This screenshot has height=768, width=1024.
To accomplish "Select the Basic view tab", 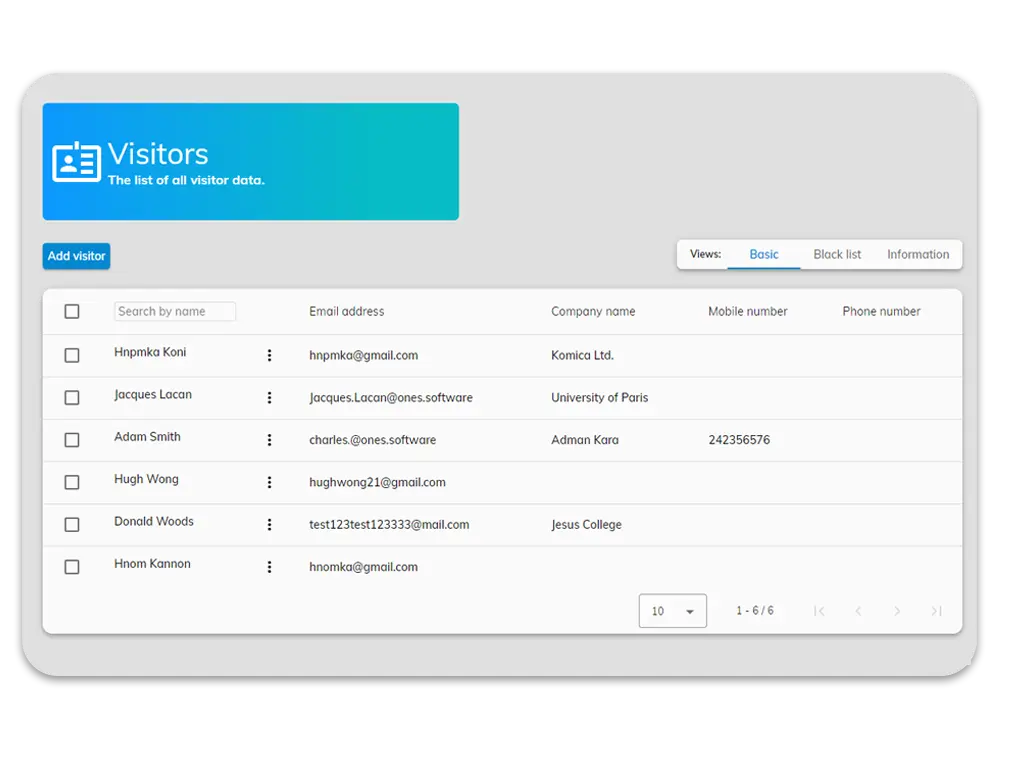I will pos(764,255).
